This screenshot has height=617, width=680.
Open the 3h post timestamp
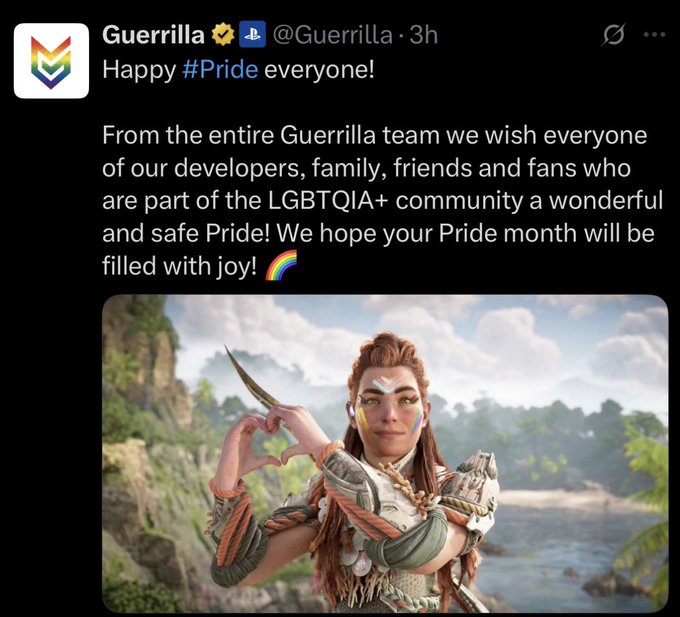[x=424, y=35]
